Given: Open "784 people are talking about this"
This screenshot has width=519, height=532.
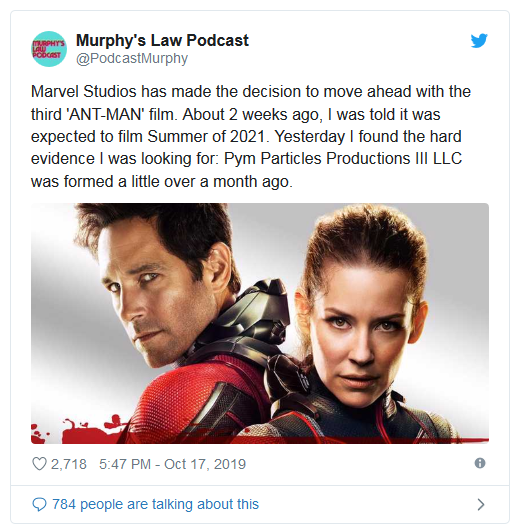Looking at the screenshot, I should pos(155,504).
